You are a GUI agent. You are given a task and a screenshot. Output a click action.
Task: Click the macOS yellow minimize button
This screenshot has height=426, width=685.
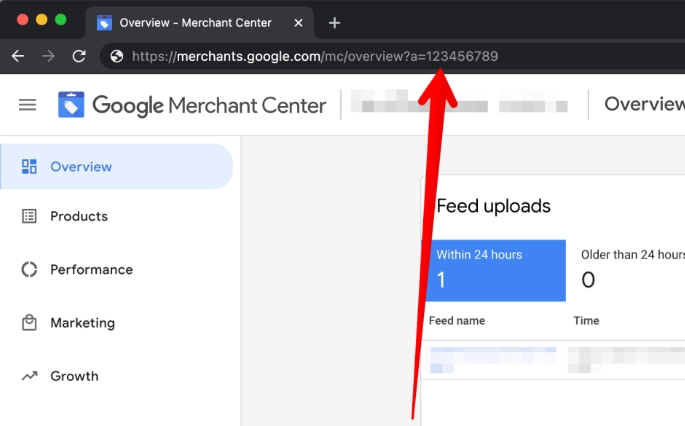click(42, 20)
